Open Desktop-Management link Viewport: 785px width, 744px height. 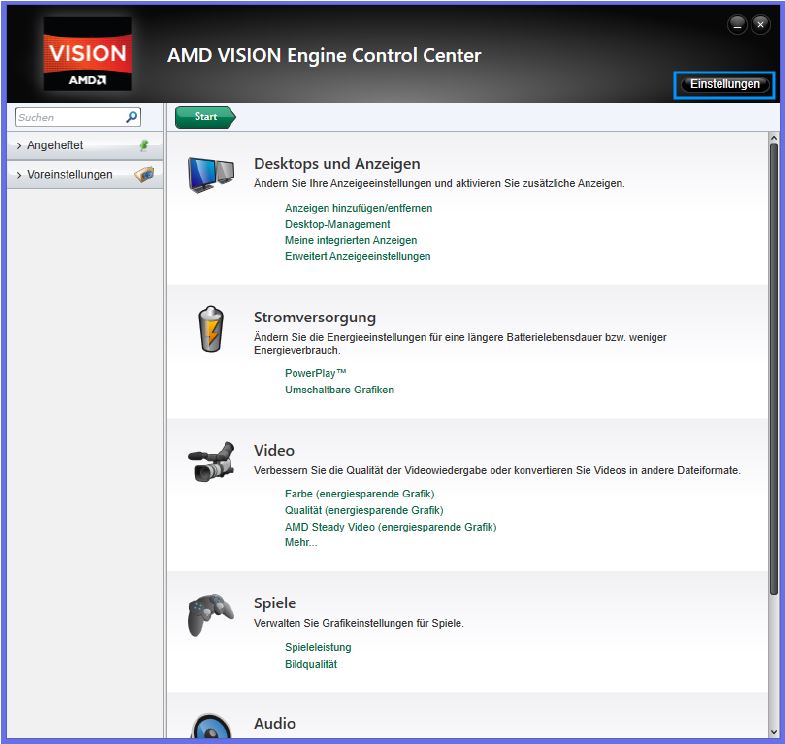[337, 224]
